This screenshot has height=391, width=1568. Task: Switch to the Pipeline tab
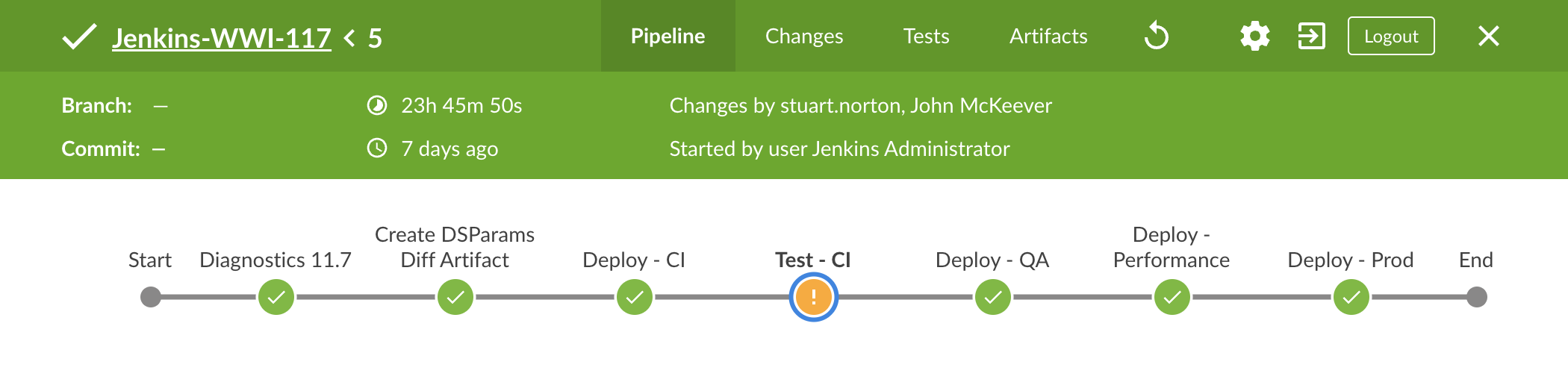click(668, 36)
